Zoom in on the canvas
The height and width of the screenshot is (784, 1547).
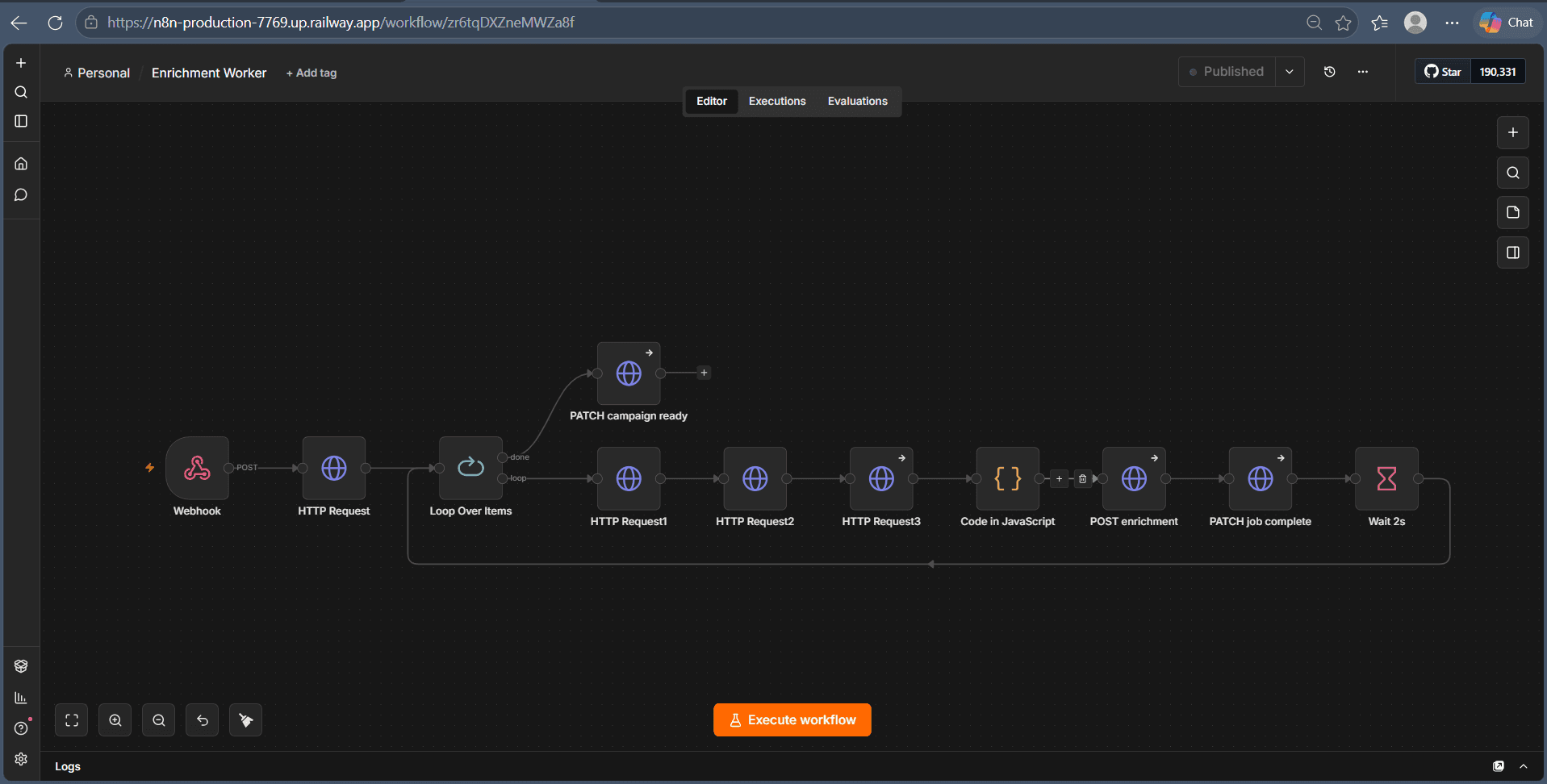115,720
